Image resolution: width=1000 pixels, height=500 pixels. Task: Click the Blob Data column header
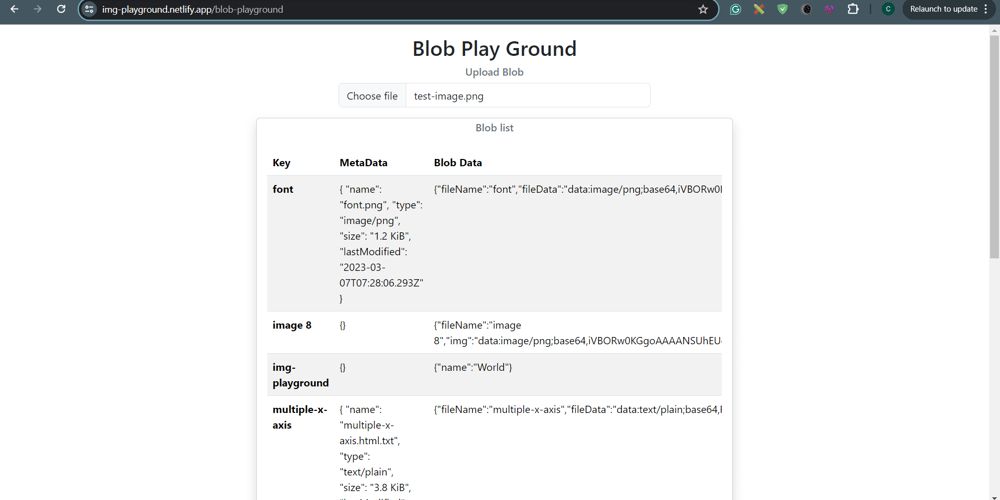pos(458,162)
